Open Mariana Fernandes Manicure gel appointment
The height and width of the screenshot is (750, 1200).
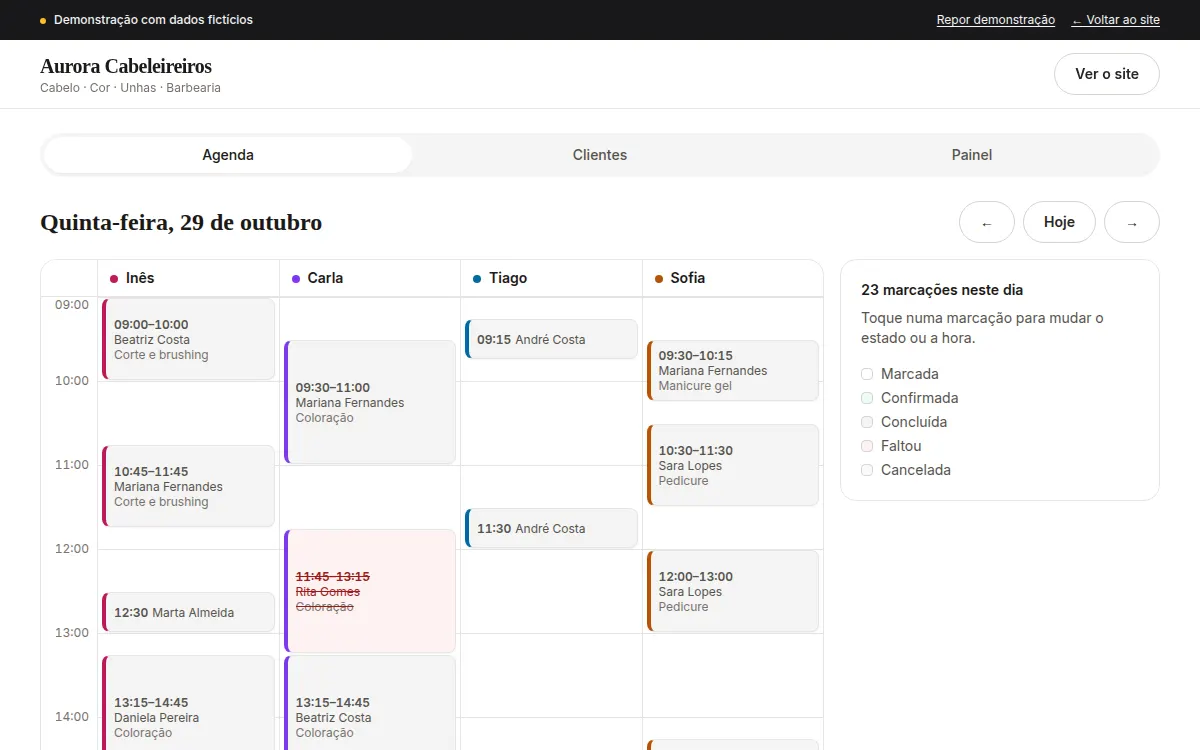click(x=733, y=370)
